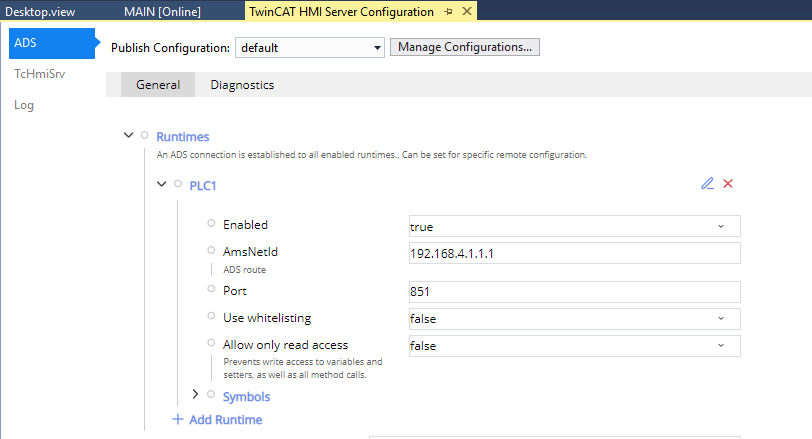This screenshot has width=812, height=439.
Task: Close the TwinCAT HMI Server Configuration tab
Action: point(467,11)
